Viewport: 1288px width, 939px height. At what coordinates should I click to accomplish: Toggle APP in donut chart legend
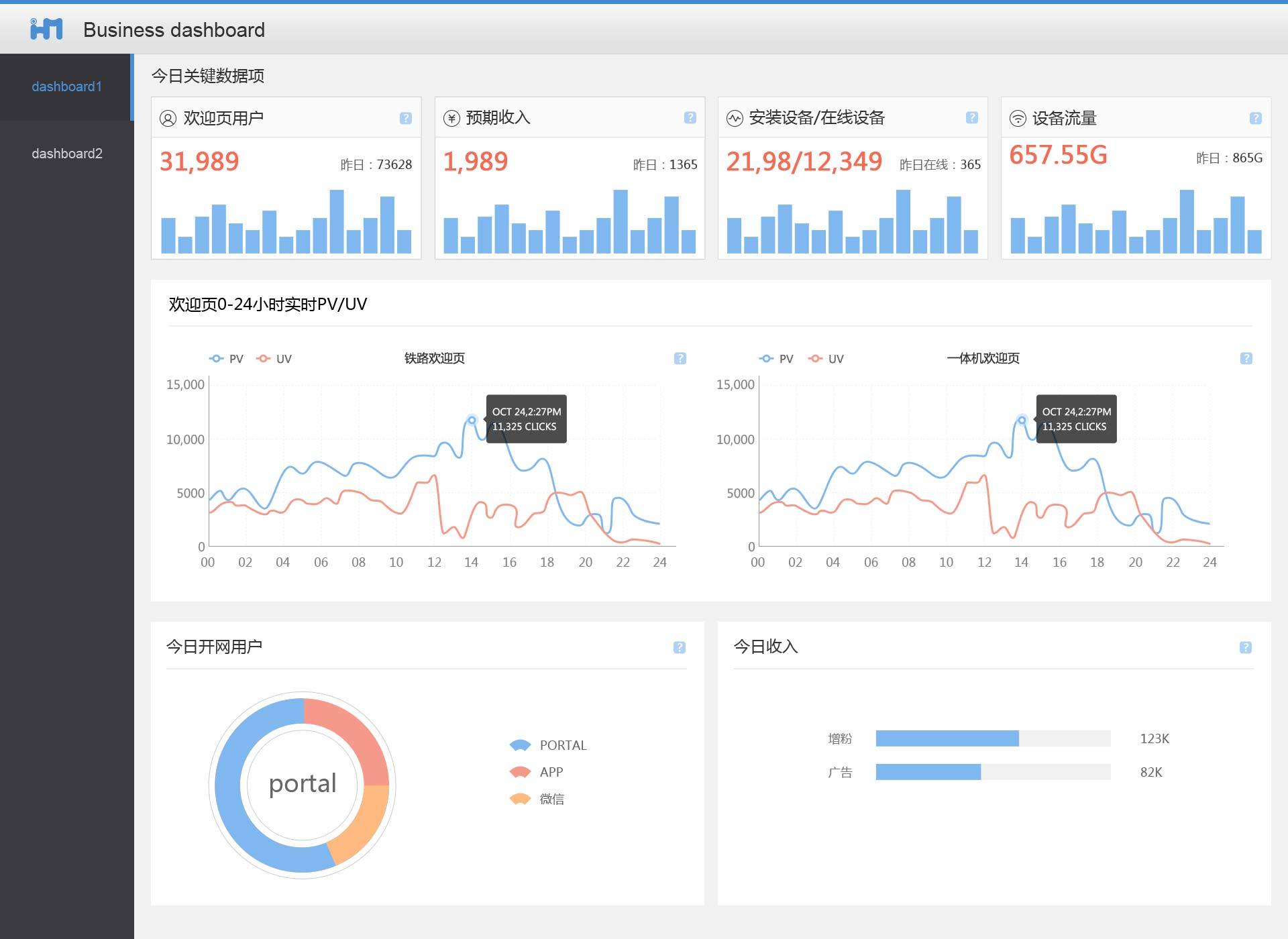[x=537, y=772]
